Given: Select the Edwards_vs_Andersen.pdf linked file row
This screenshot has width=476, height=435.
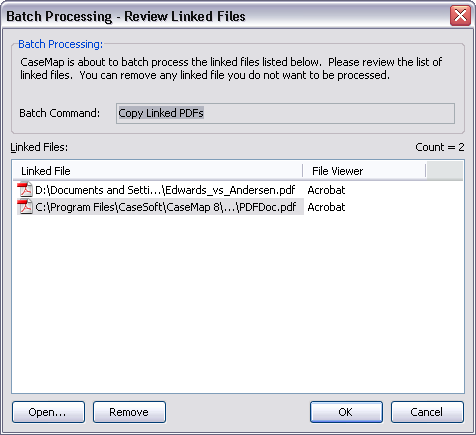Looking at the screenshot, I should [x=238, y=190].
